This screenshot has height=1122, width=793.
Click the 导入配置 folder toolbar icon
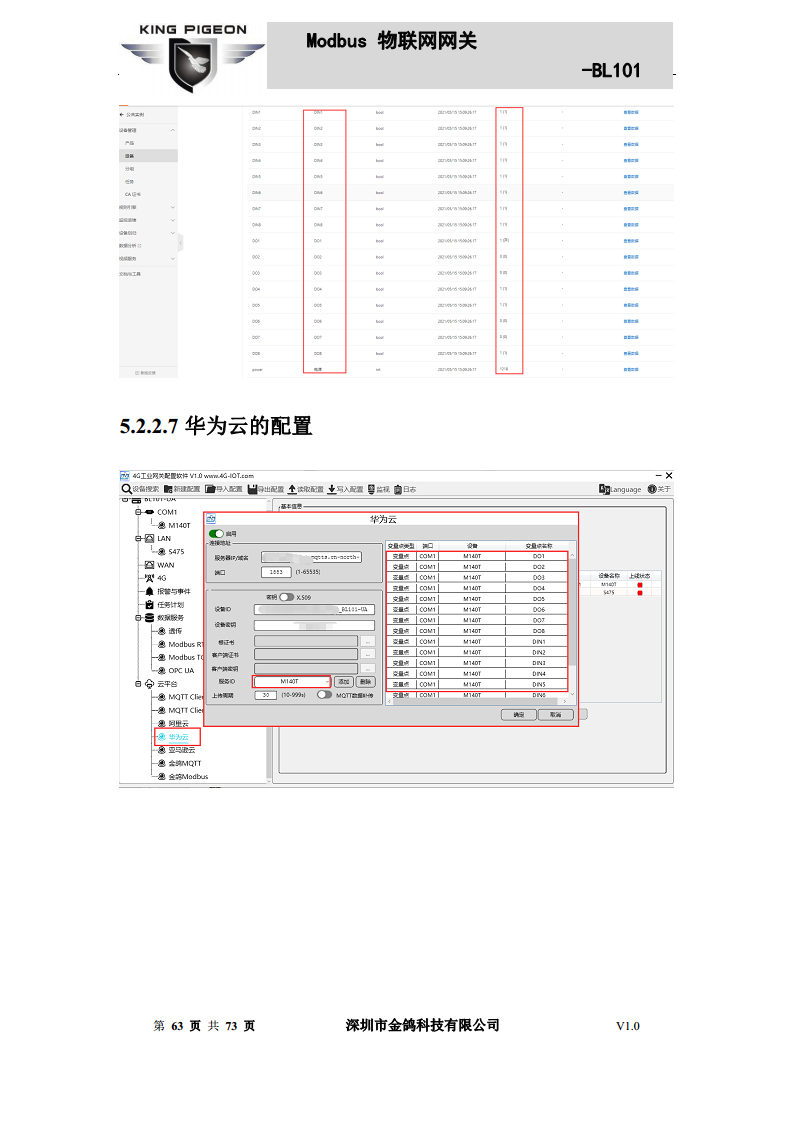pos(210,489)
